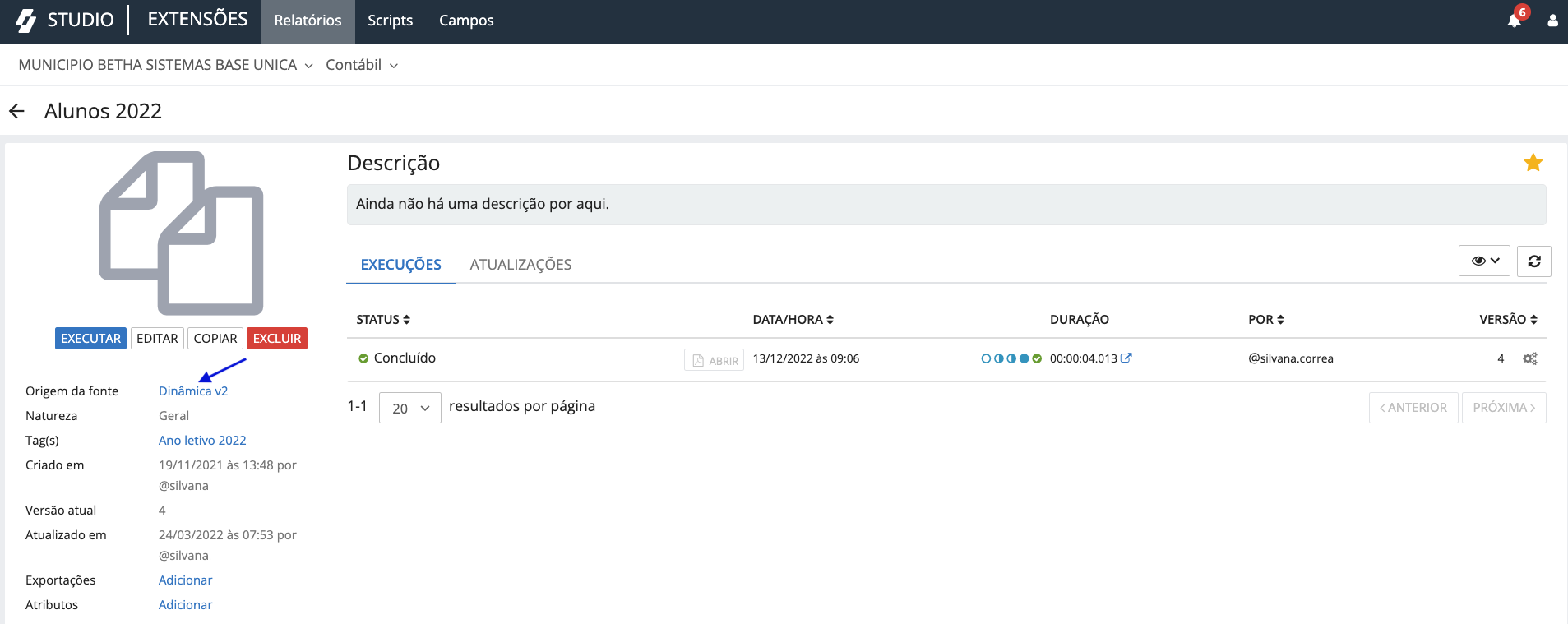Expand the Contábil system dropdown
The image size is (1568, 624).
[x=362, y=65]
